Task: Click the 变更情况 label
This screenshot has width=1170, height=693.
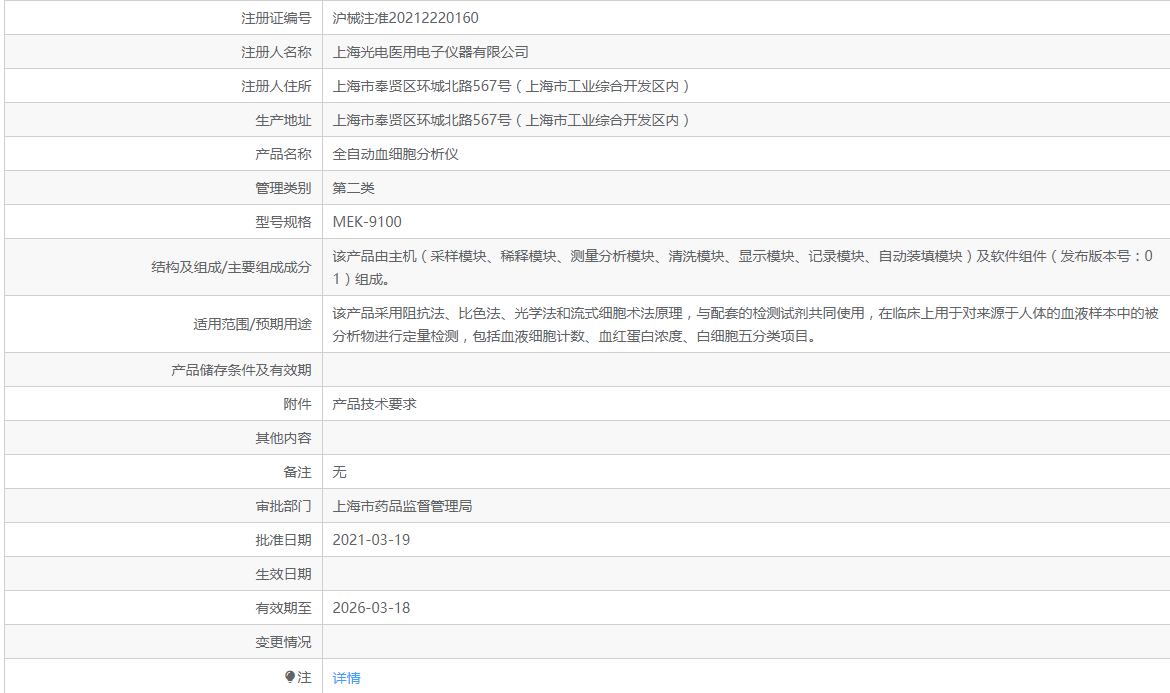Action: 283,642
